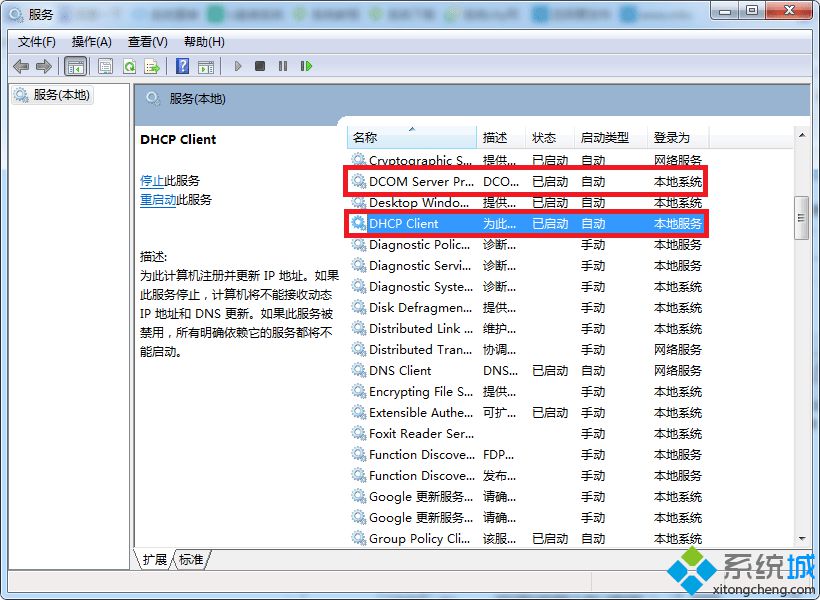Select the DNS Client service entry
Image resolution: width=820 pixels, height=600 pixels.
tap(400, 371)
